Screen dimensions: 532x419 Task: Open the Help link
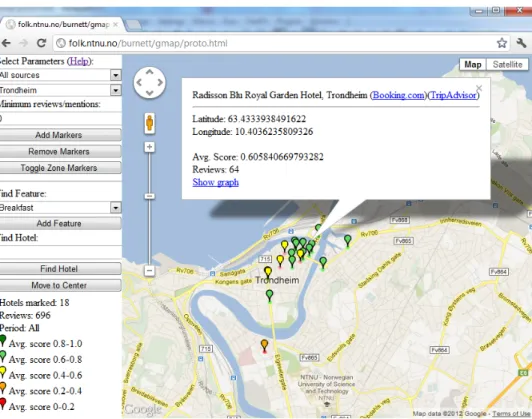[79, 61]
